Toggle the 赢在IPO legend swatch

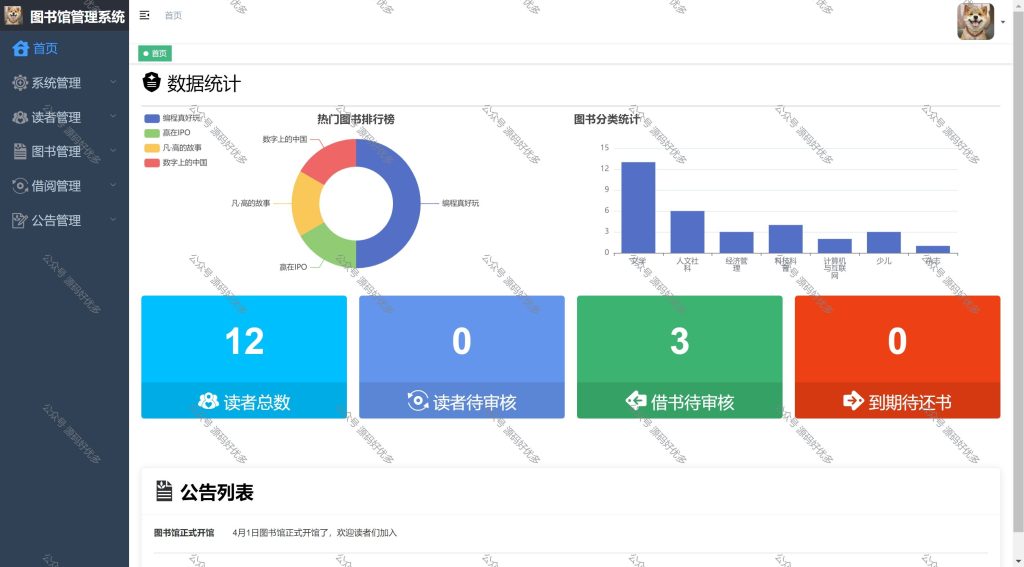pyautogui.click(x=152, y=133)
